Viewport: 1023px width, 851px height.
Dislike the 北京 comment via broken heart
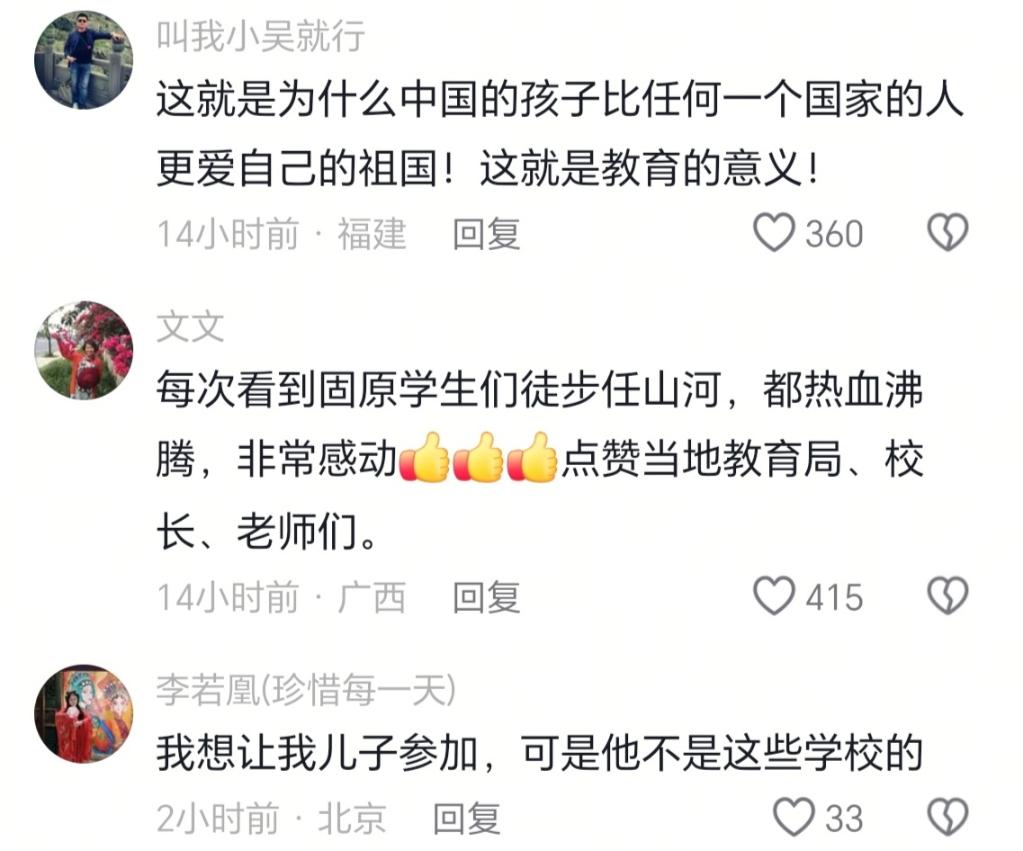947,817
